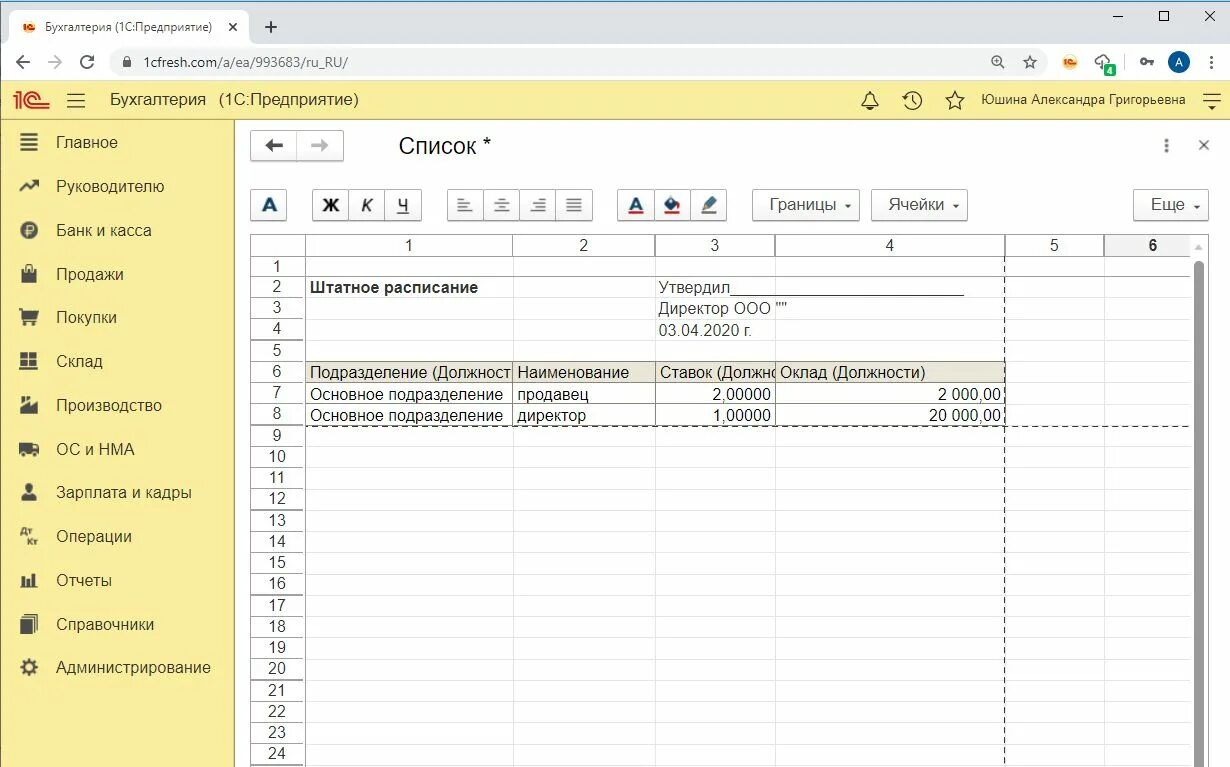Open notifications bell
The width and height of the screenshot is (1230, 767).
tap(870, 100)
